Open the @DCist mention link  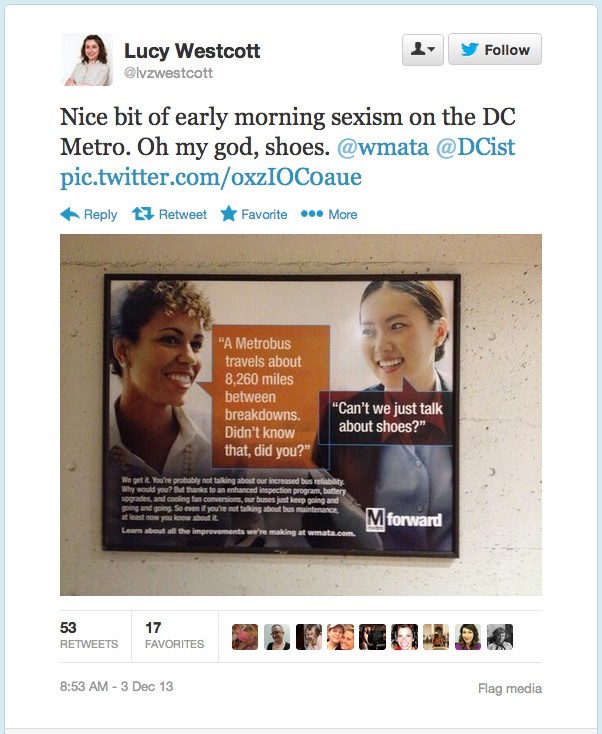coord(476,147)
